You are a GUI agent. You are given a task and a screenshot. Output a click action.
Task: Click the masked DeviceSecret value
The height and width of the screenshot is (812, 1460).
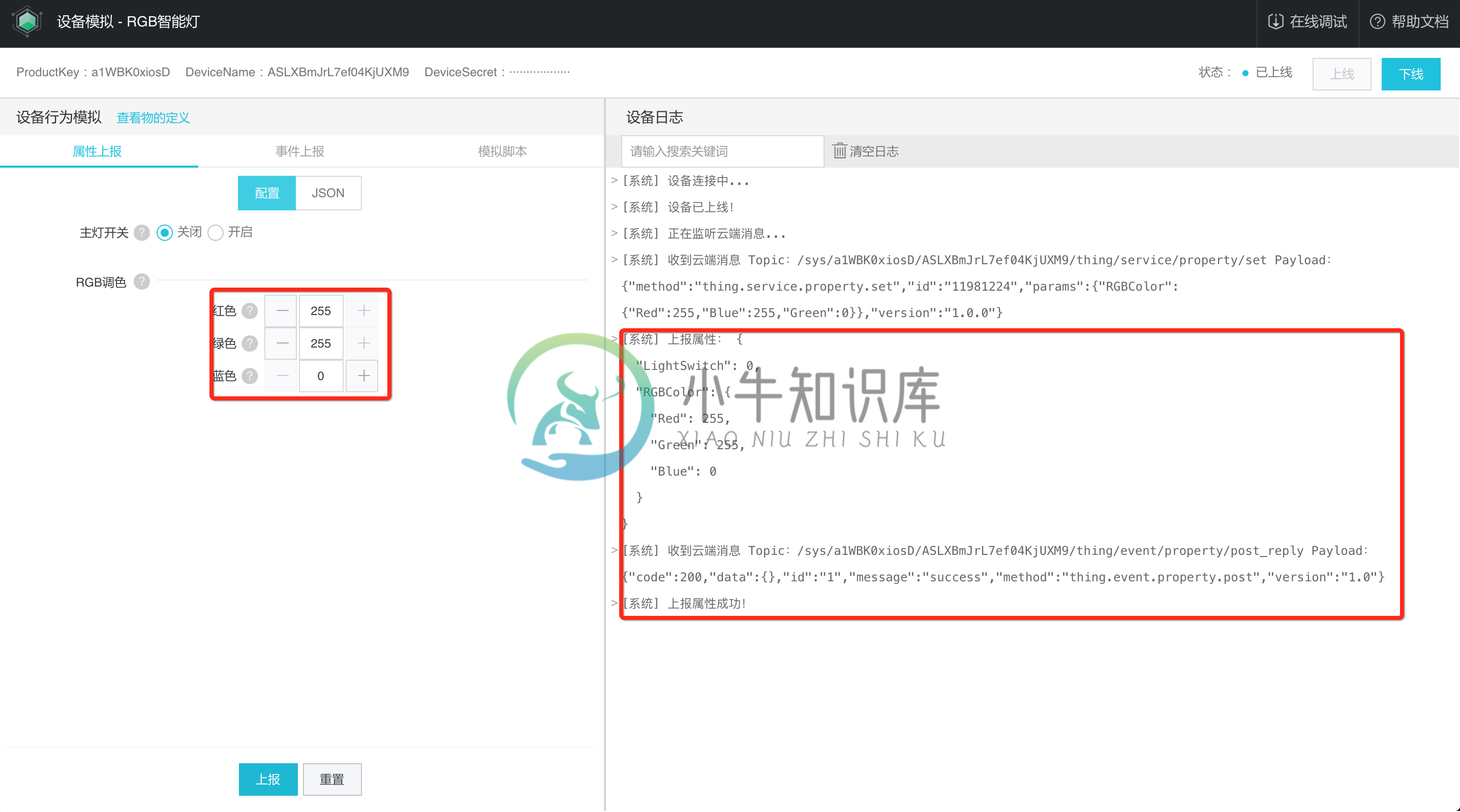tap(539, 72)
